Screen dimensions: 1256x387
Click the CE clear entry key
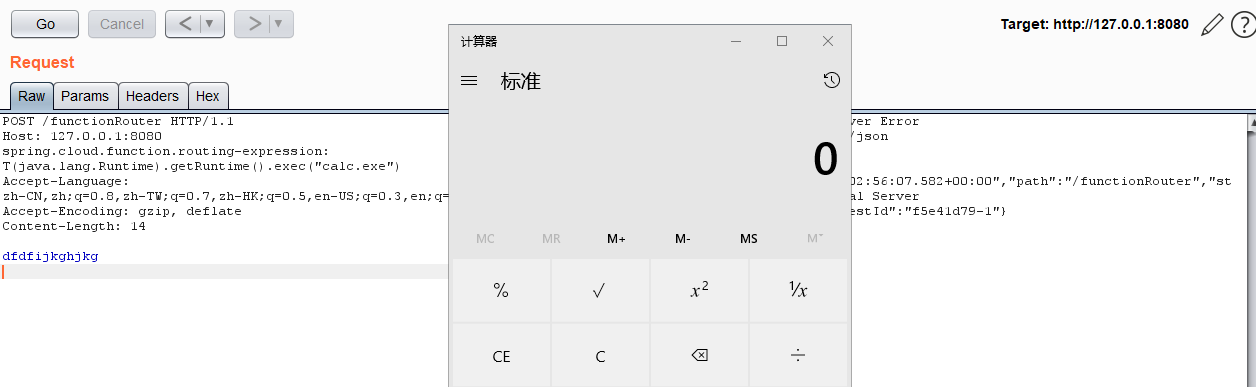point(502,355)
